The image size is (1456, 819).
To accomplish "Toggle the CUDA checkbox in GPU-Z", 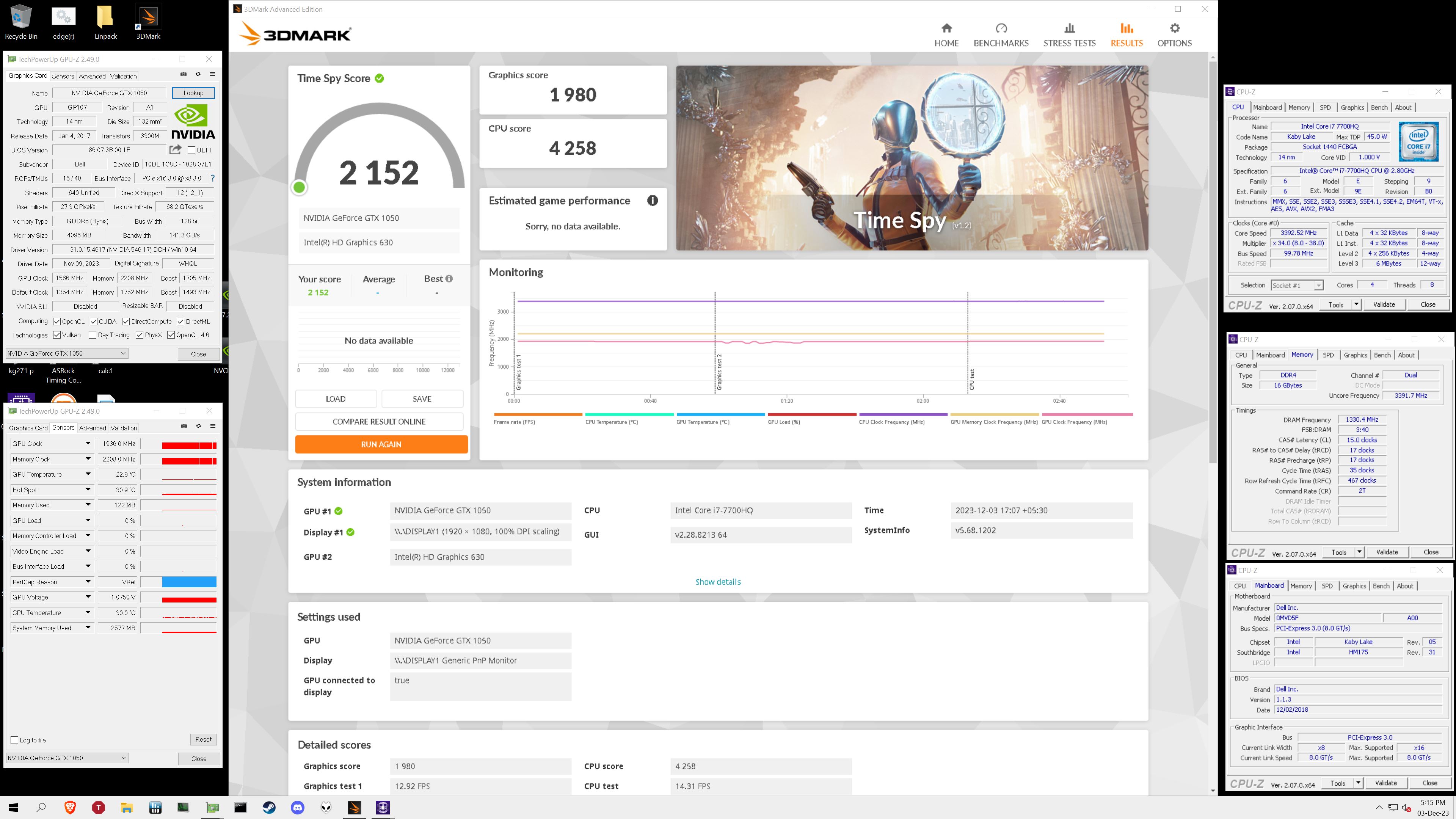I will [x=93, y=322].
